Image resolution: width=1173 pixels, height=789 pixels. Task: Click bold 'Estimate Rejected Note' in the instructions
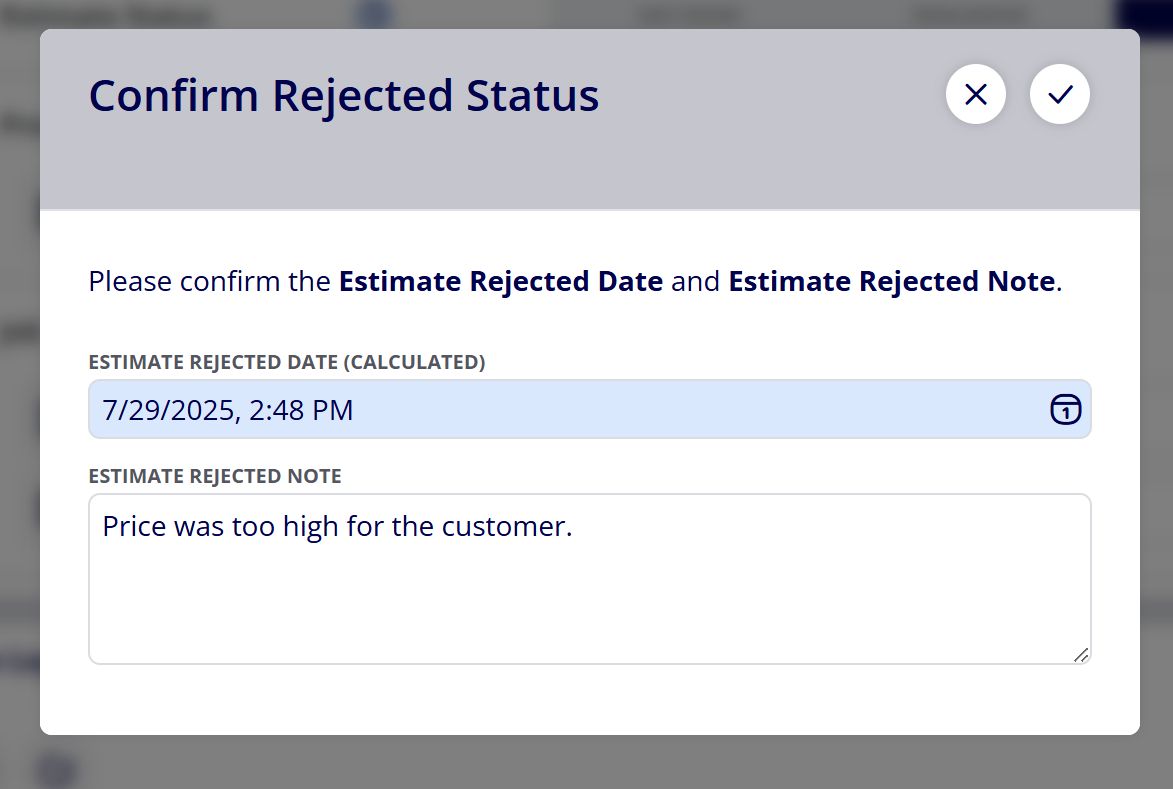coord(892,281)
